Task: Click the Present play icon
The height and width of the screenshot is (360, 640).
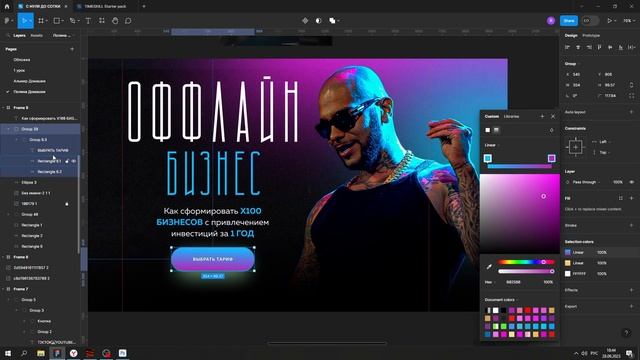Action: 609,21
